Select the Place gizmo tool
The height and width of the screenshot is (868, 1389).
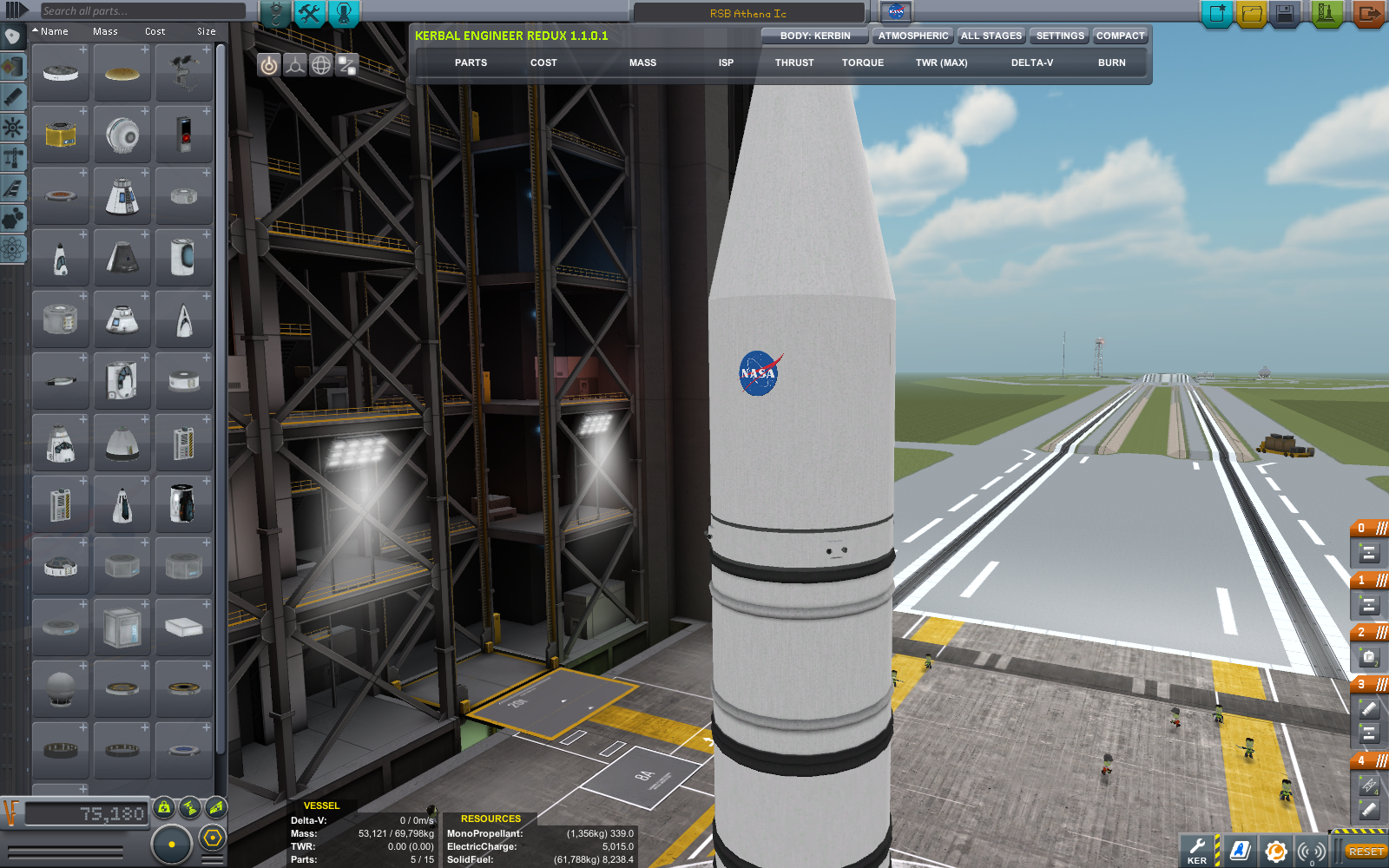(x=269, y=65)
